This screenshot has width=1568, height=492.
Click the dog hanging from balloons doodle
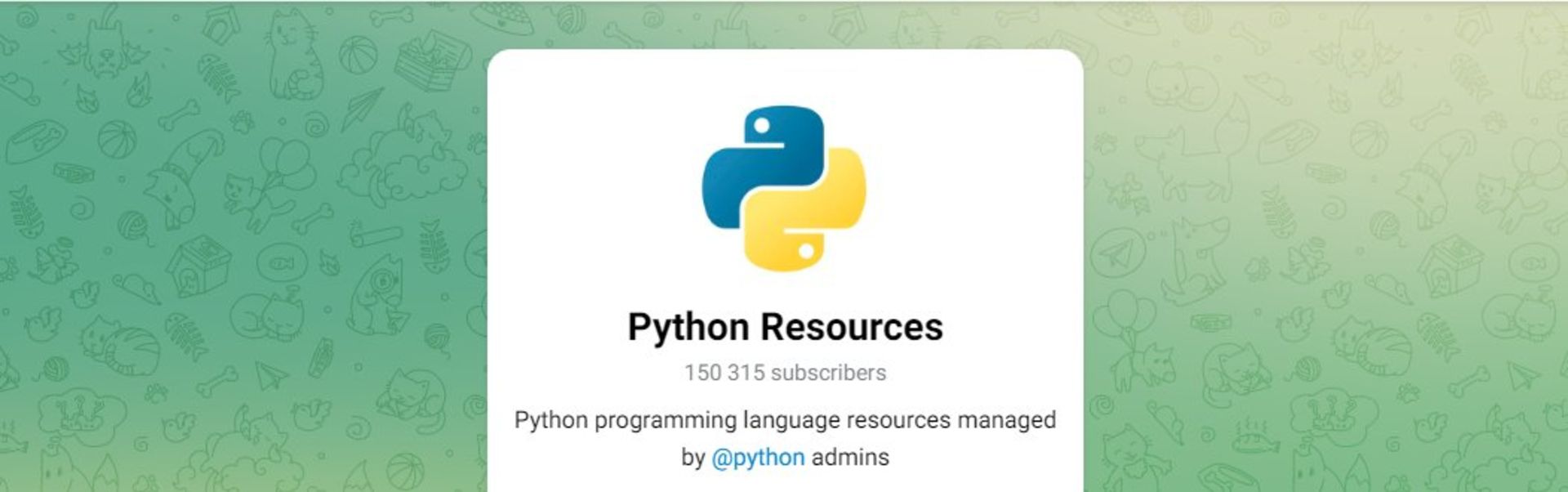tap(1139, 343)
